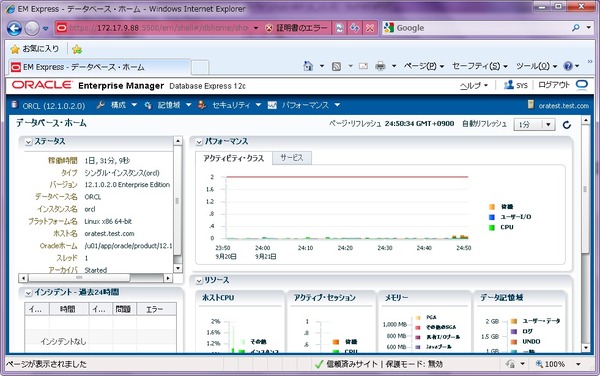Click the blue Help question mark icon

coord(568,66)
